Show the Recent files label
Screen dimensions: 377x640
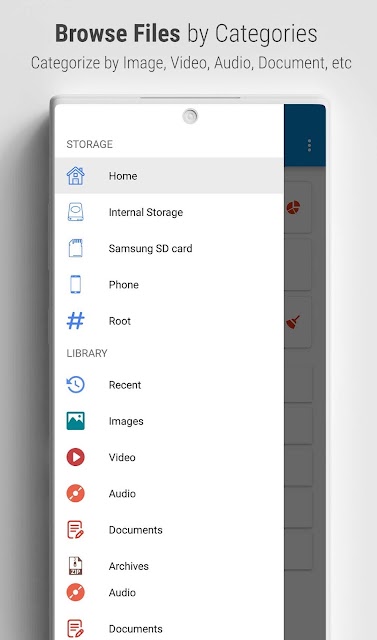point(125,385)
